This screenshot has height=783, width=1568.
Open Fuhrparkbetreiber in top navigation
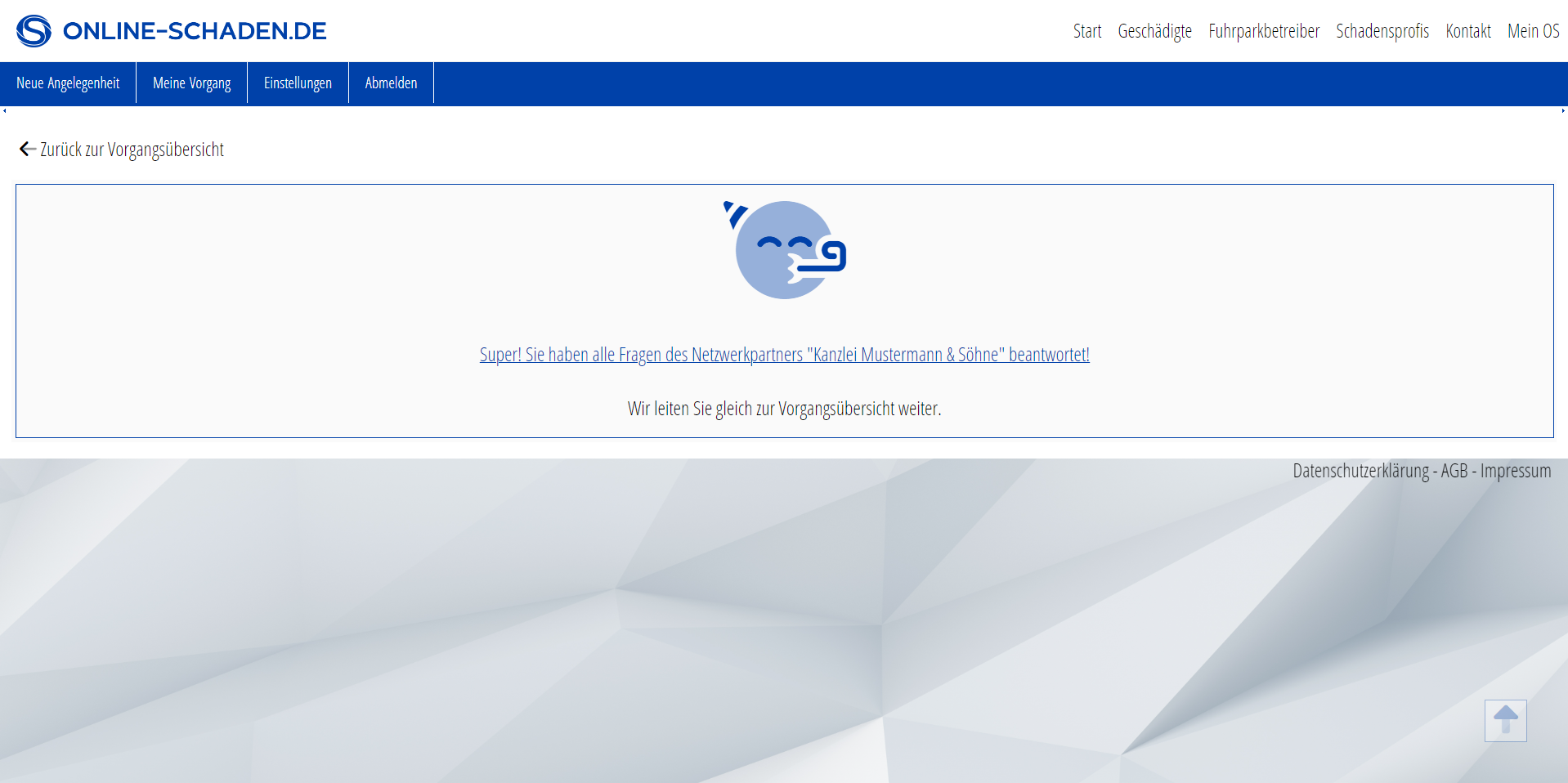[1264, 31]
